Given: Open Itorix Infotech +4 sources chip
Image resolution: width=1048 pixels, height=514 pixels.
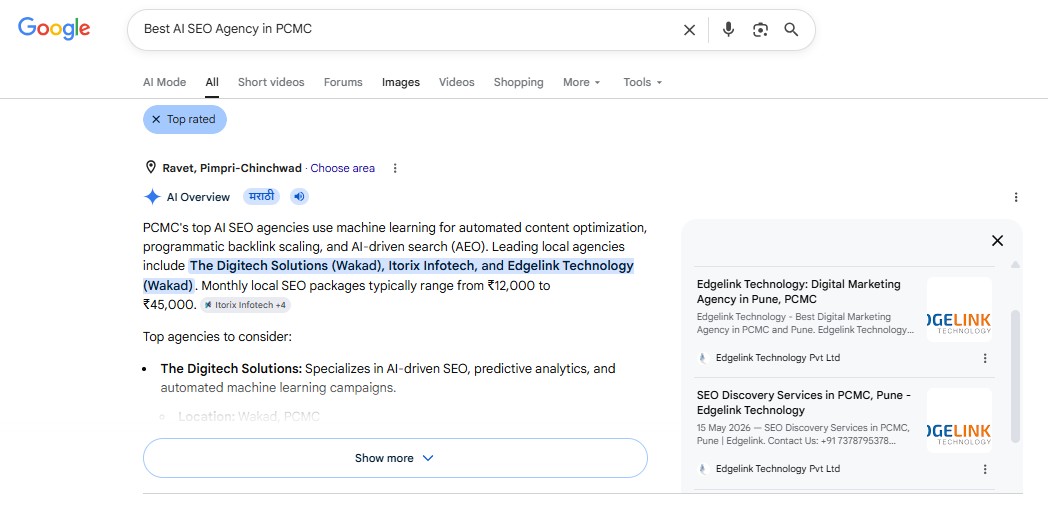Looking at the screenshot, I should click(245, 305).
